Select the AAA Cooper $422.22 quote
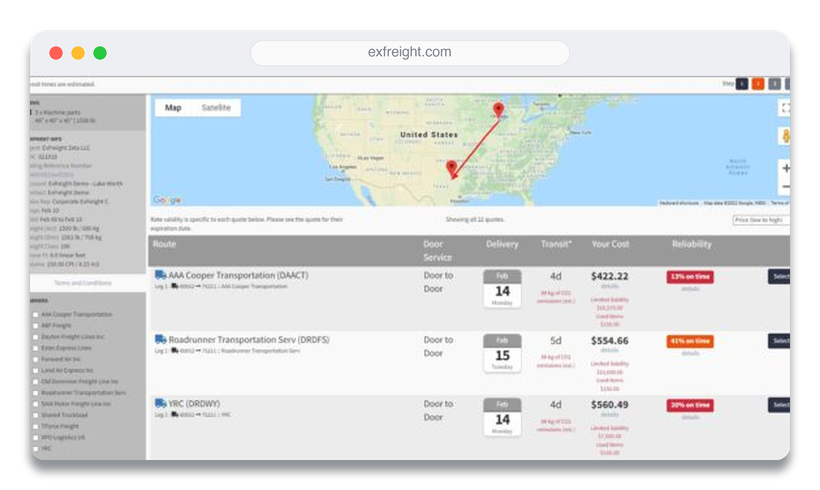 click(779, 277)
